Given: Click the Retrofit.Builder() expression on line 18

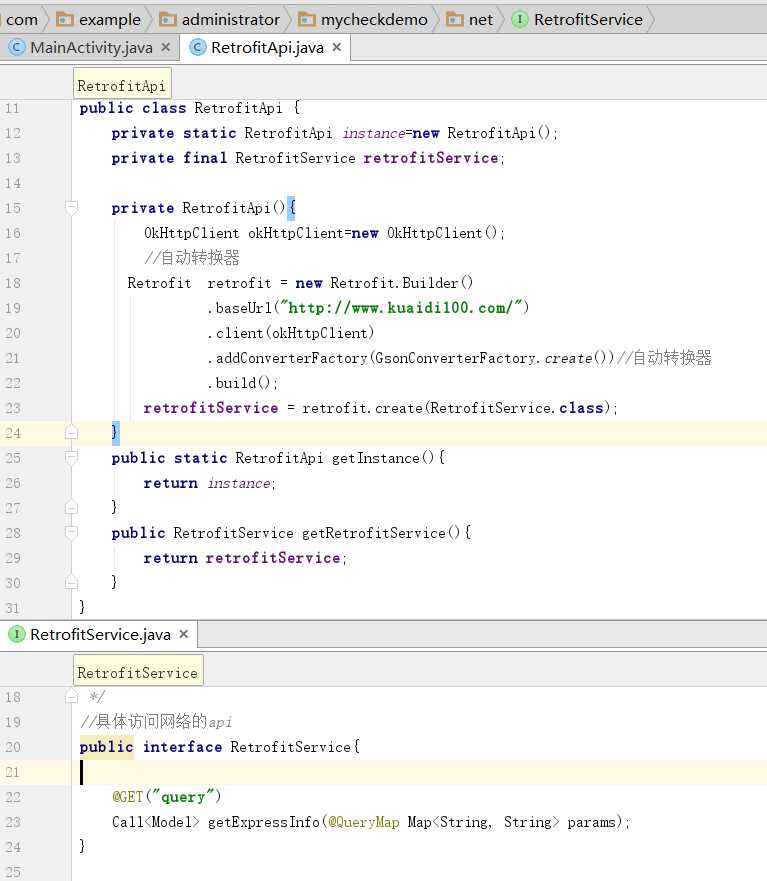Looking at the screenshot, I should point(402,283).
